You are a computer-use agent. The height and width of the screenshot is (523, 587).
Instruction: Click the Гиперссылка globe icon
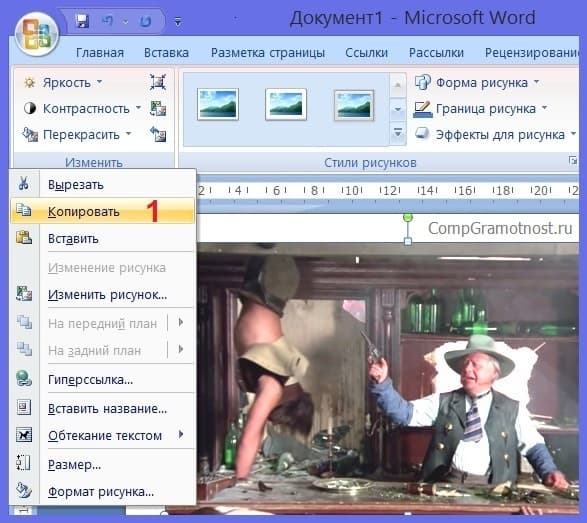click(24, 378)
